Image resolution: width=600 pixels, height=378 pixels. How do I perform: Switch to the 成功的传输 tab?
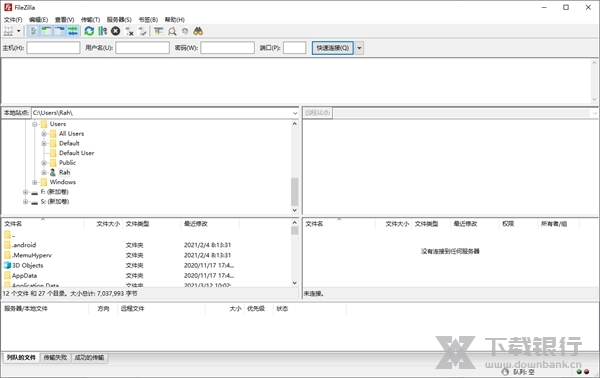(x=89, y=358)
